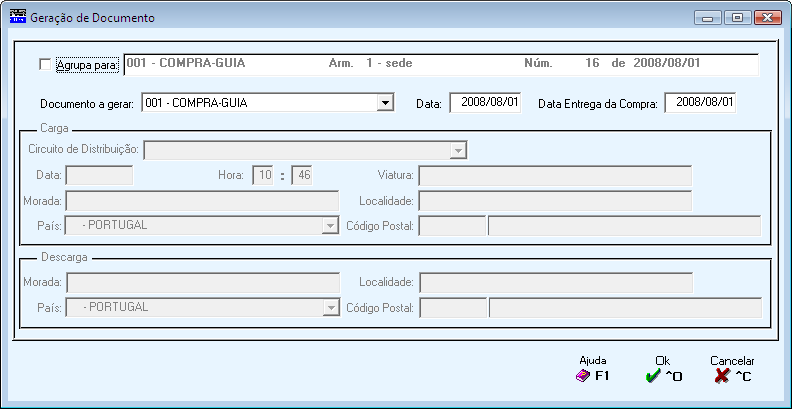Click the Carga Código Postal first field
The image size is (792, 409).
pos(453,226)
